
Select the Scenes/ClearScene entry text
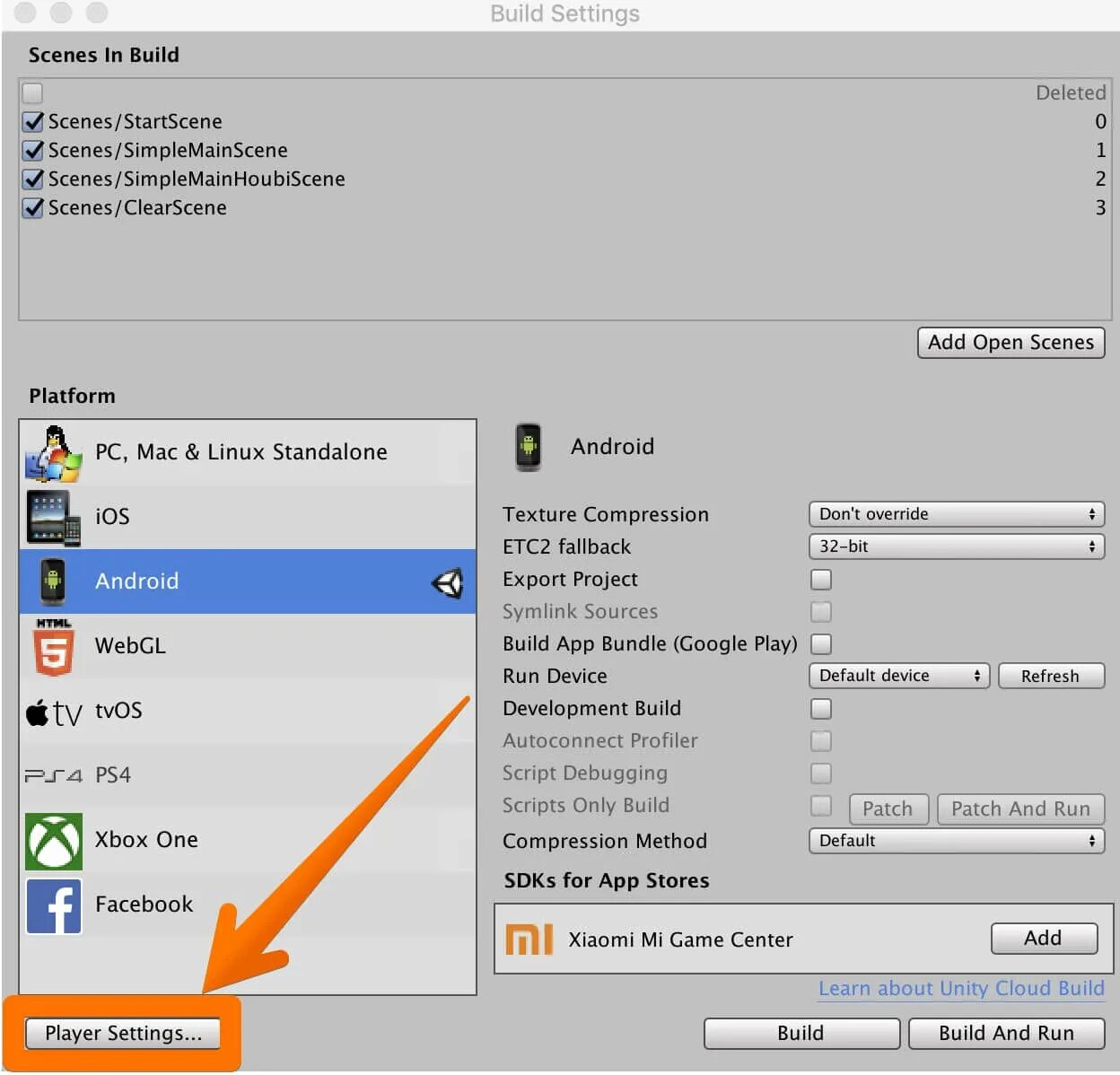137,207
